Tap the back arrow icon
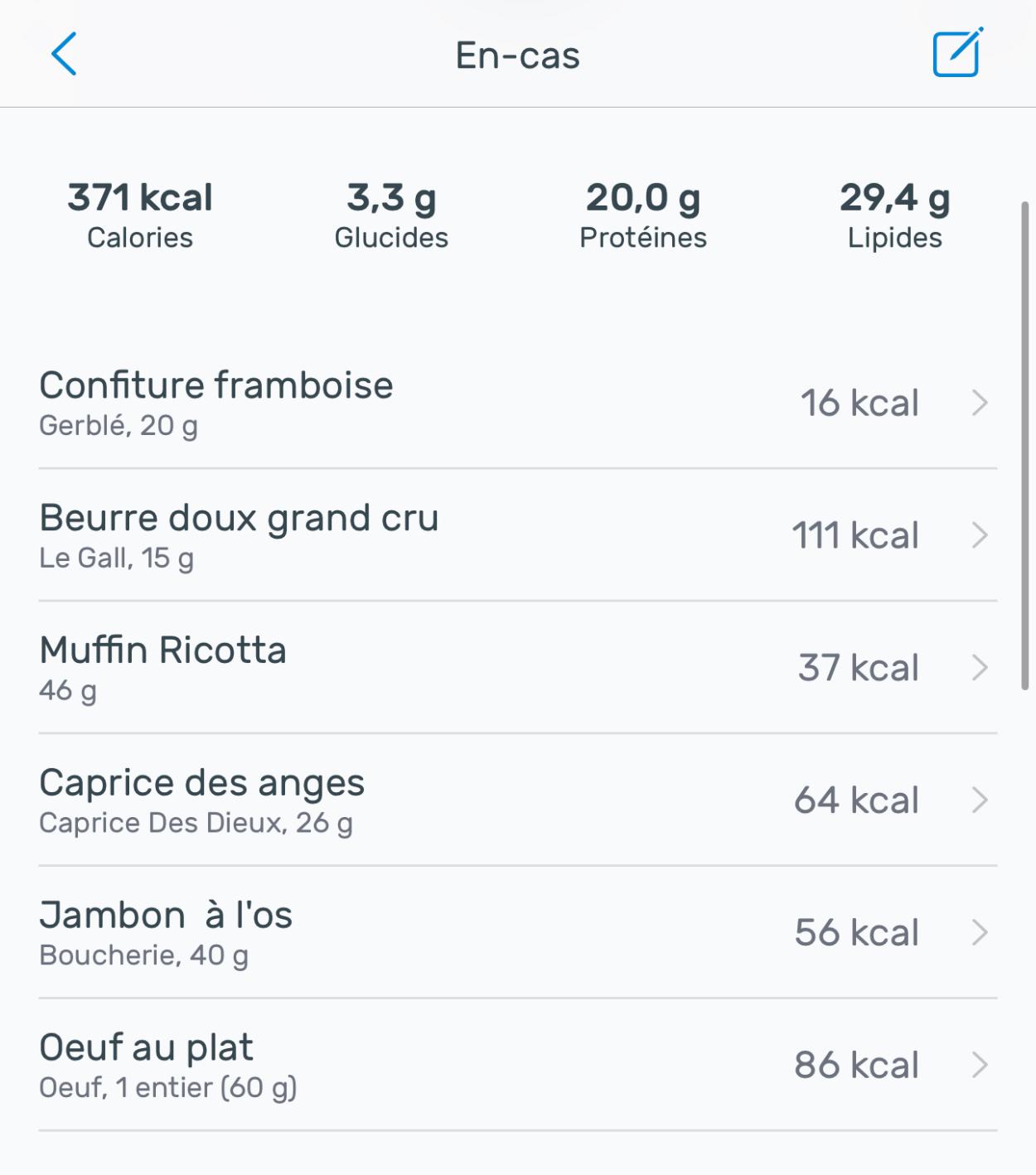1036x1175 pixels. (64, 55)
